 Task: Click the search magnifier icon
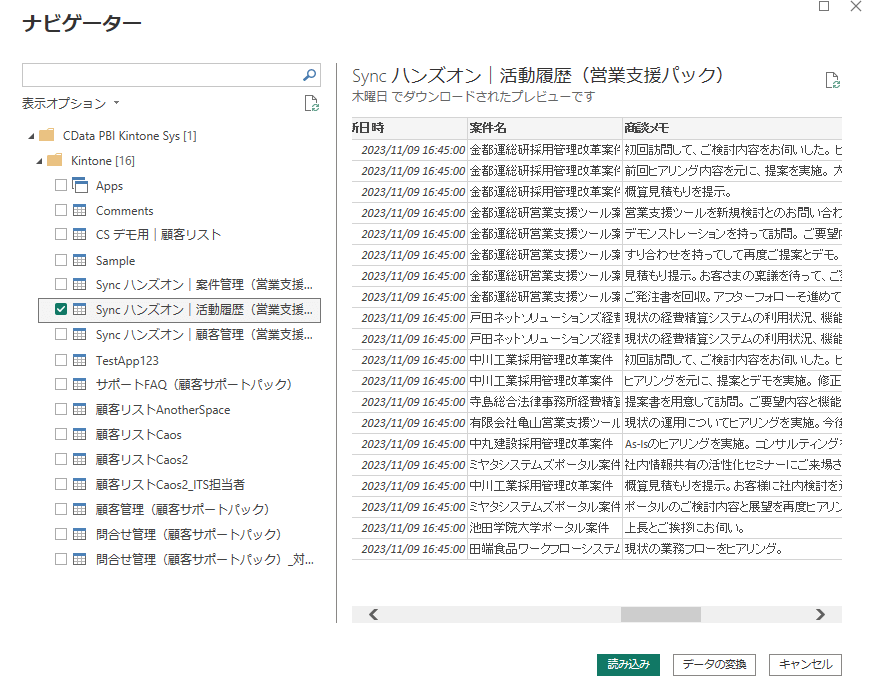[x=309, y=75]
